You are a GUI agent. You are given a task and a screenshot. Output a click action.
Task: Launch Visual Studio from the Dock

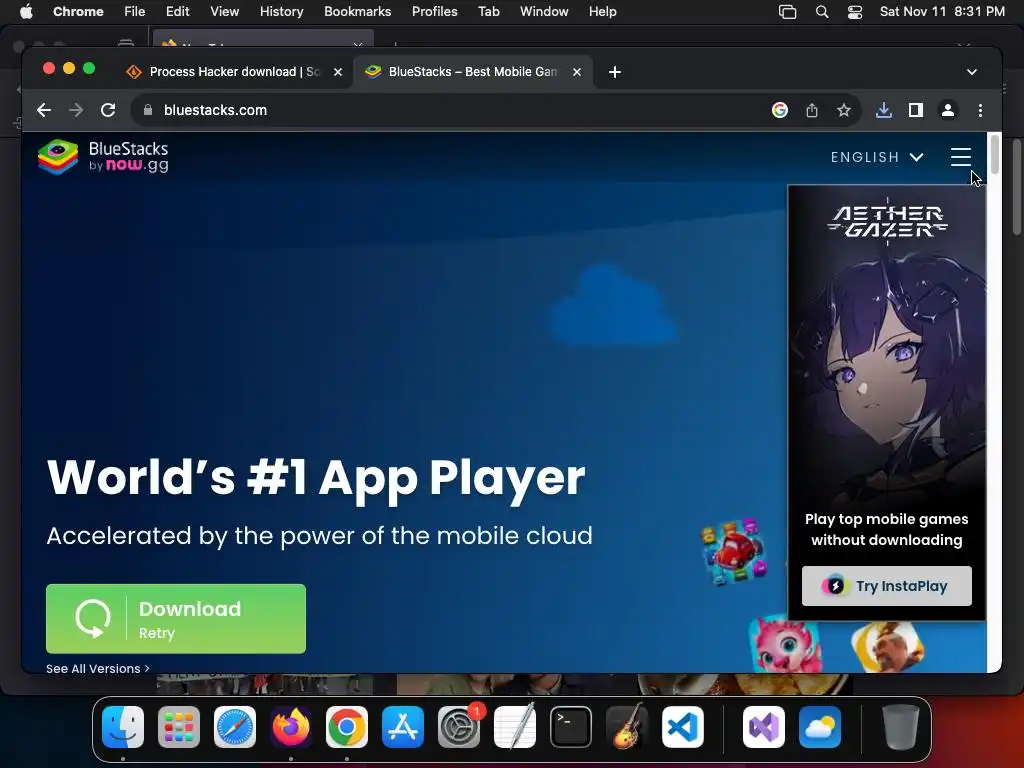(x=764, y=727)
